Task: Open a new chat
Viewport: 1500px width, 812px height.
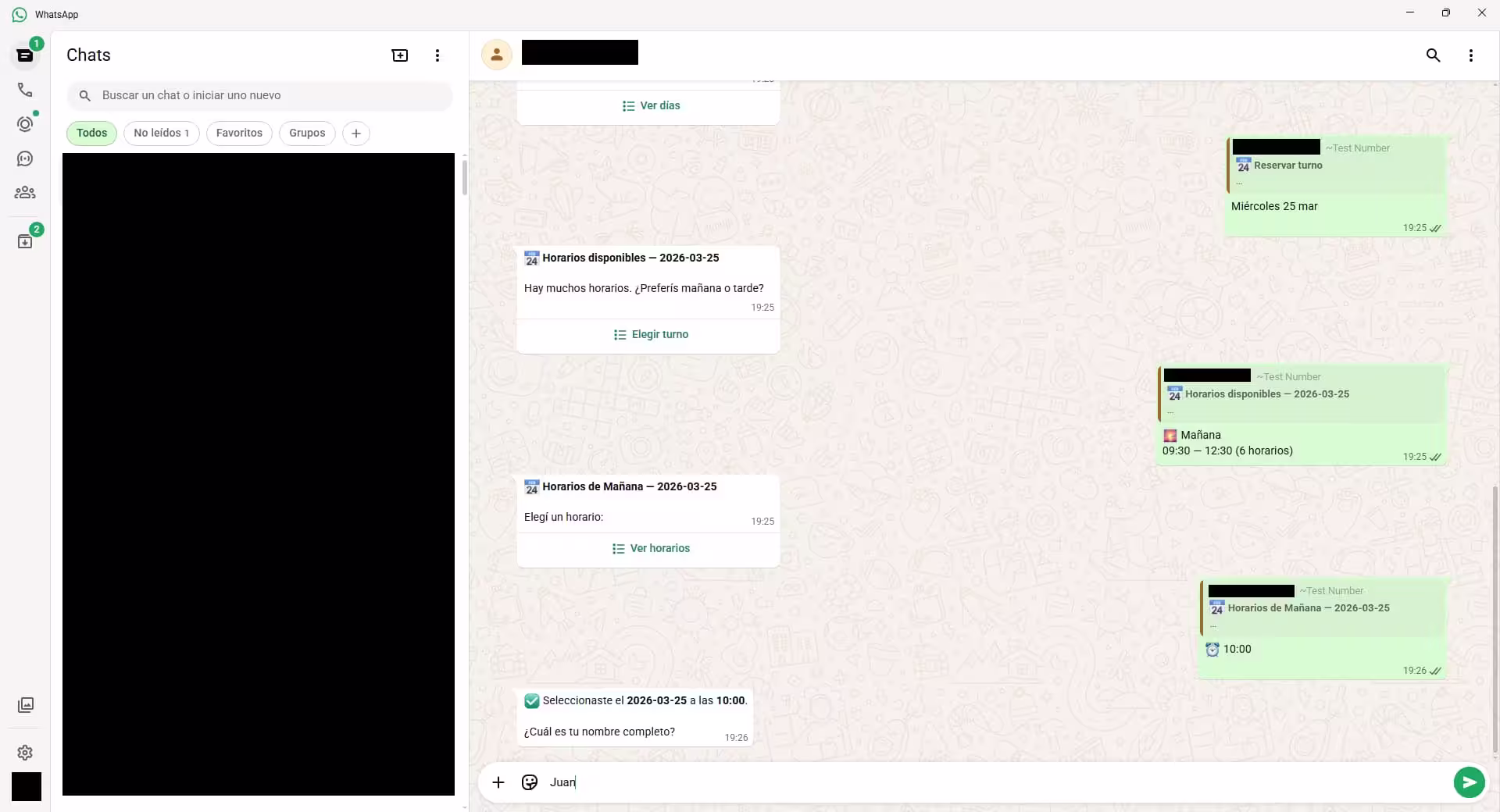Action: click(x=399, y=55)
